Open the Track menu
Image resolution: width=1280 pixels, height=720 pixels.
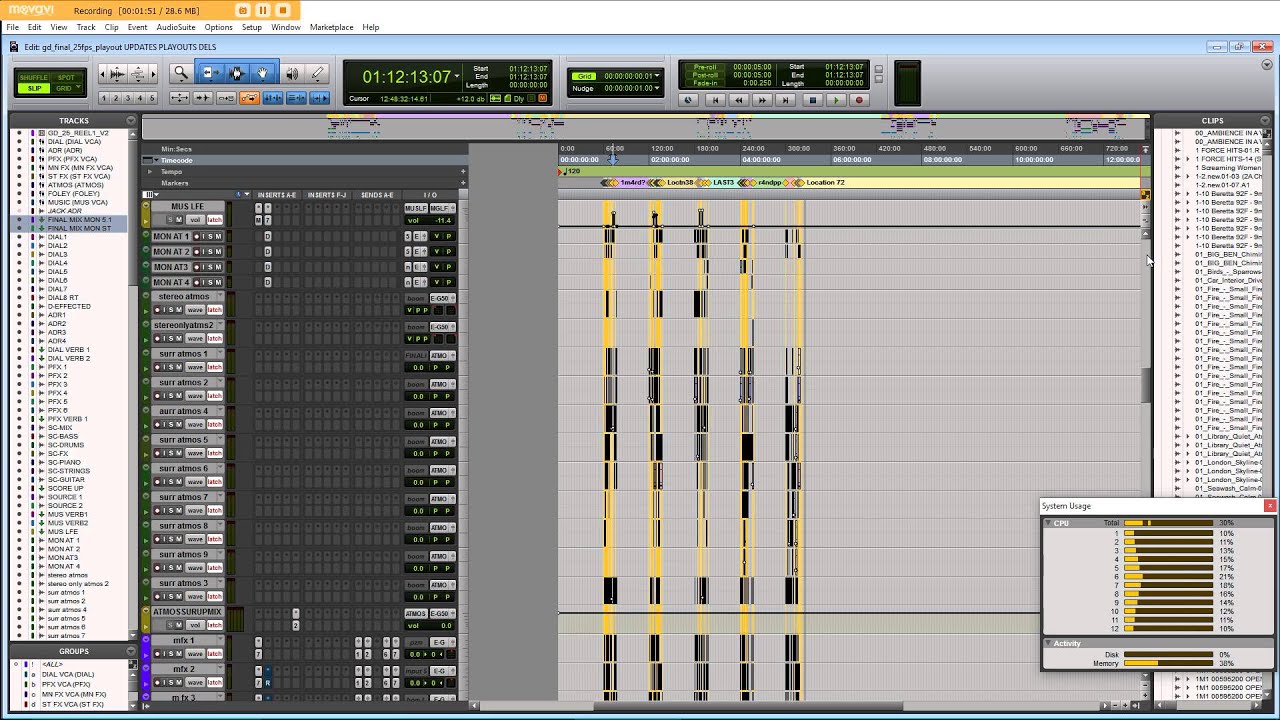[86, 27]
